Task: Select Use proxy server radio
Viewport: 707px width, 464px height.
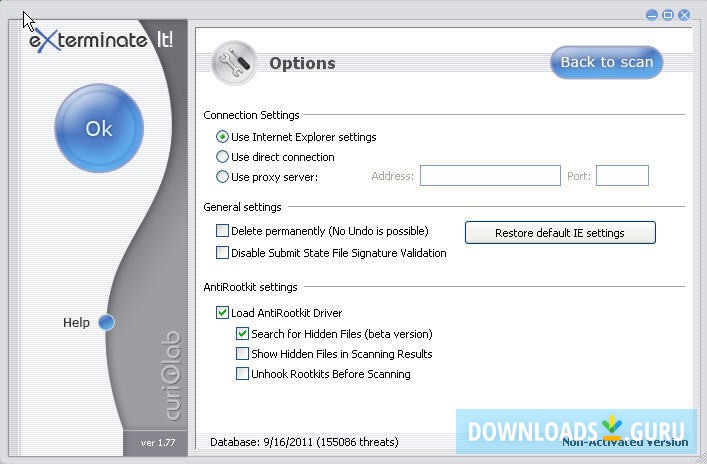Action: click(222, 176)
